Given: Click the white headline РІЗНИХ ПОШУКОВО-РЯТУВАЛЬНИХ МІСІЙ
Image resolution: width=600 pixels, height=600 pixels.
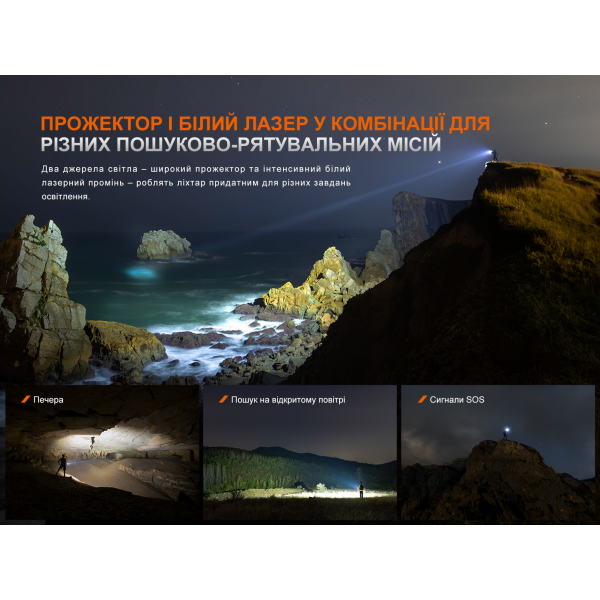Looking at the screenshot, I should [241, 148].
